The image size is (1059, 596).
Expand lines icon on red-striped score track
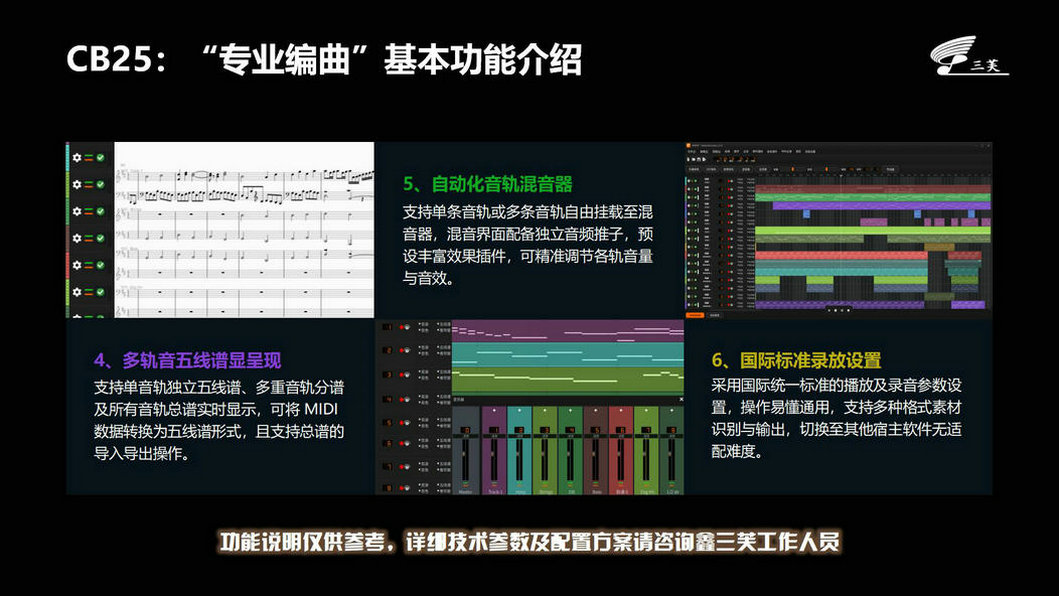coord(88,265)
